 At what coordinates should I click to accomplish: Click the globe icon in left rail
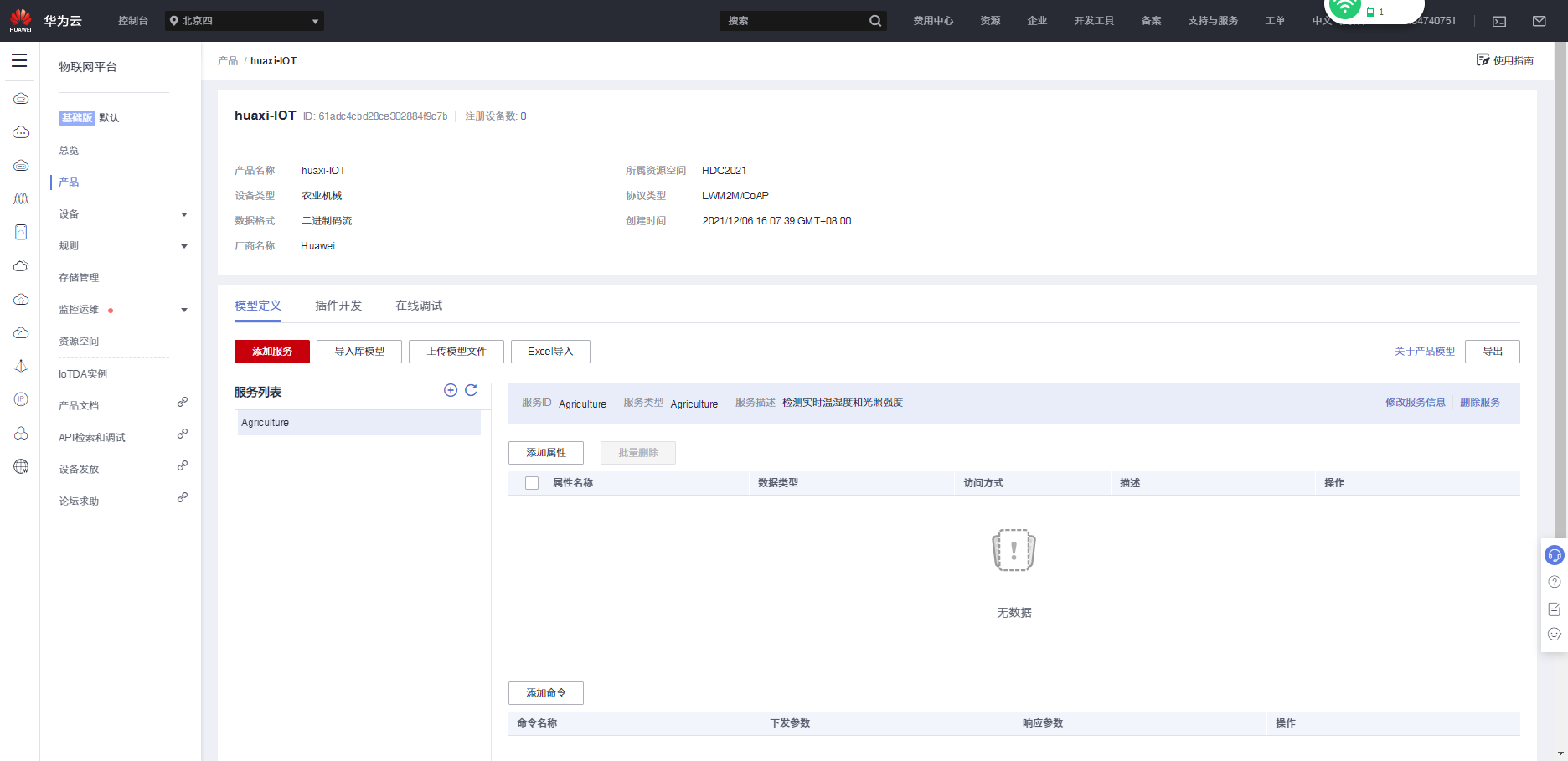point(21,466)
